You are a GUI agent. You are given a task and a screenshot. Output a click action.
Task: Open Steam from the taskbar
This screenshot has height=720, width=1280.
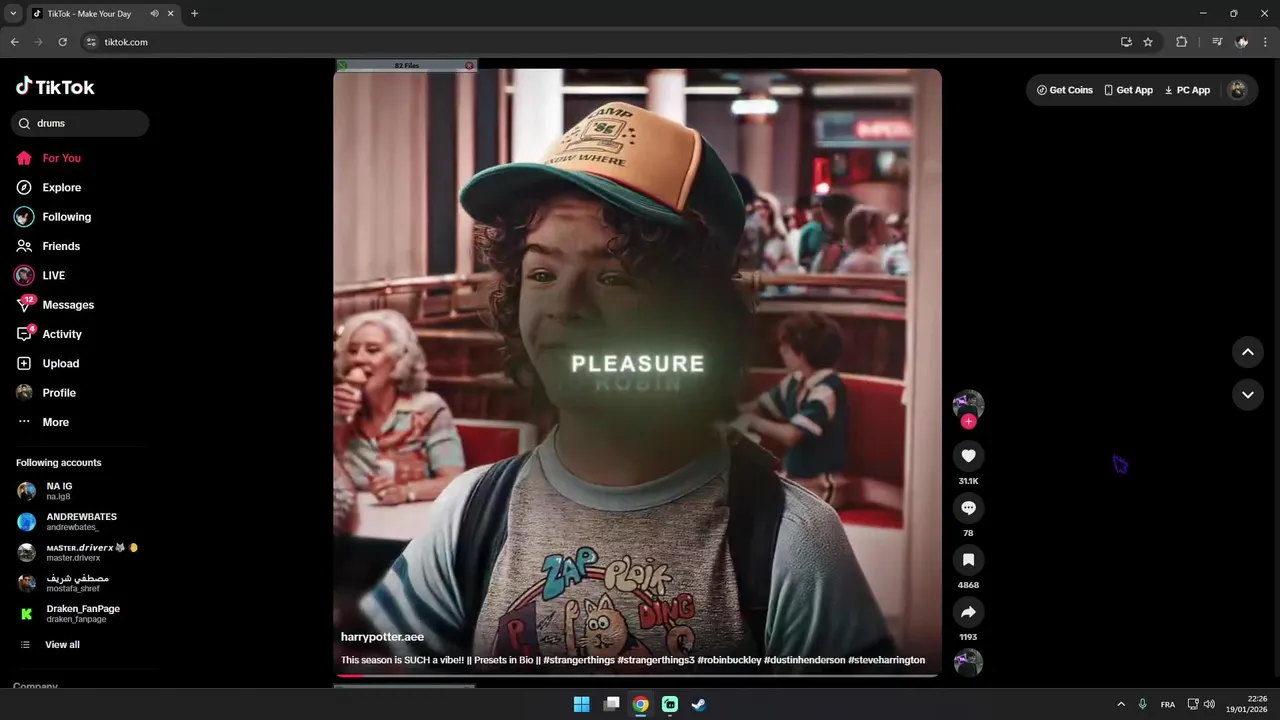click(x=699, y=704)
